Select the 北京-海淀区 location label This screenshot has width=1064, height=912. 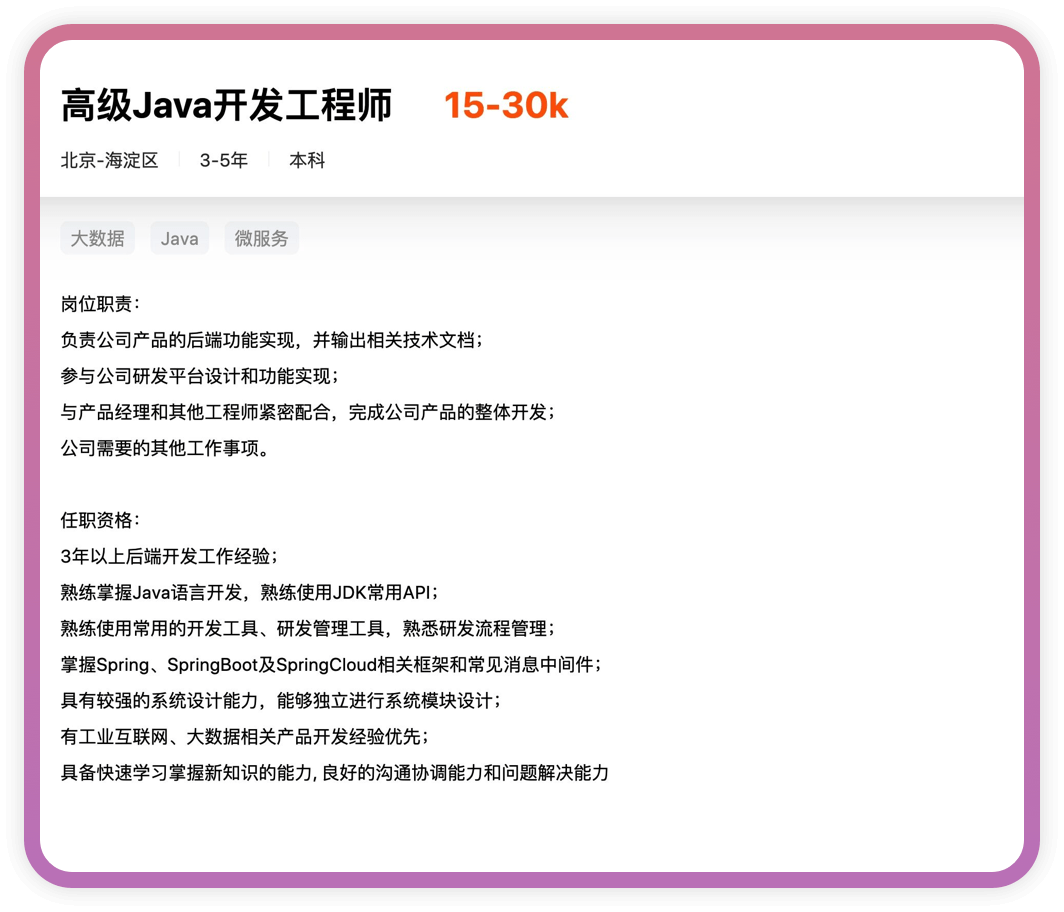point(110,160)
